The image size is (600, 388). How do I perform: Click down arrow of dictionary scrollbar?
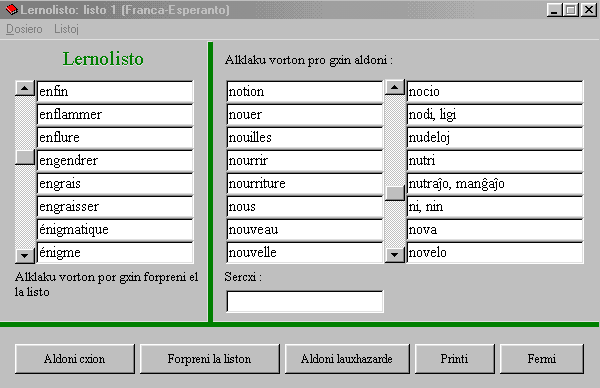395,255
